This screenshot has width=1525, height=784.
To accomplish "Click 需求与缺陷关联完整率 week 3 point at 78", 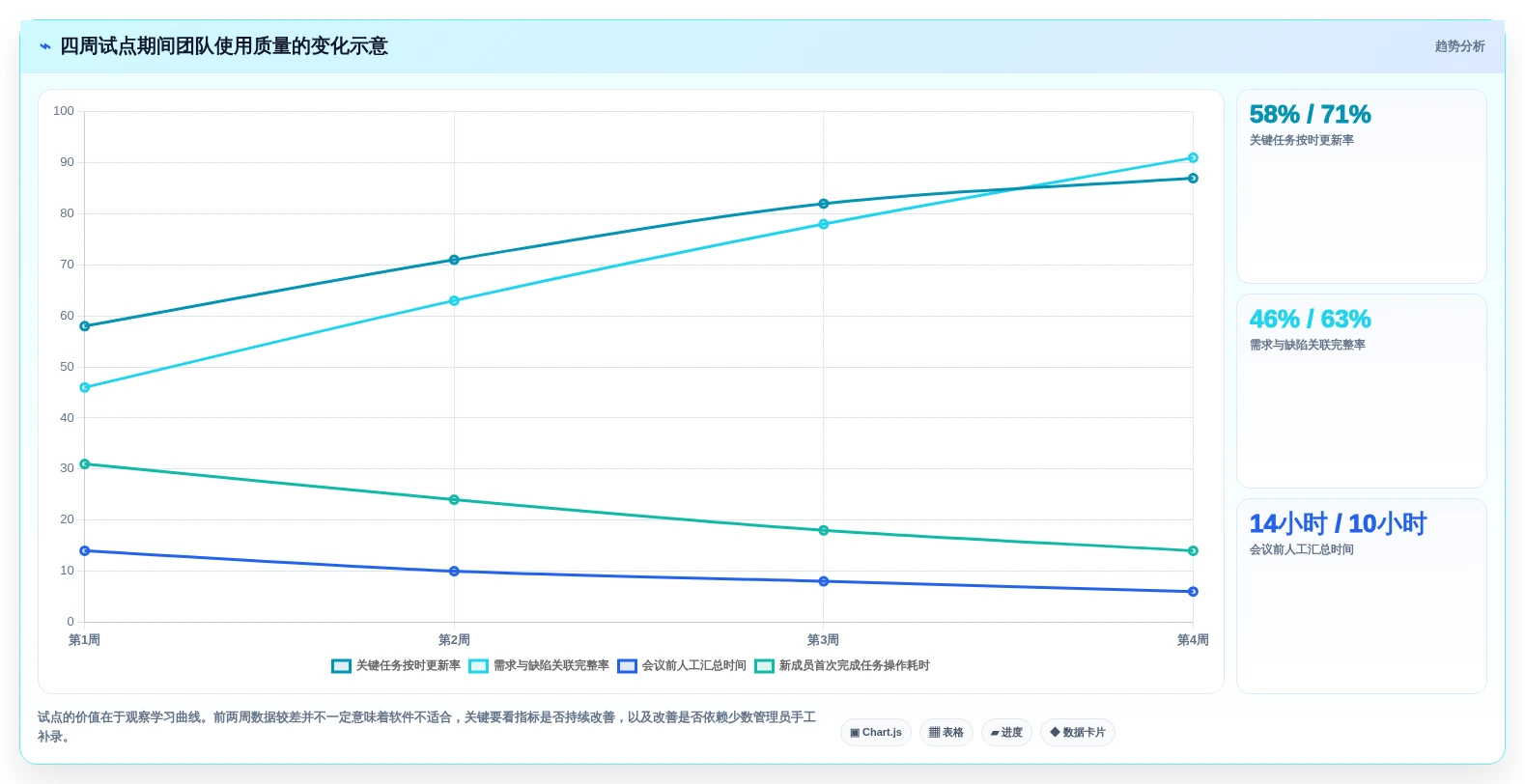I will [824, 224].
